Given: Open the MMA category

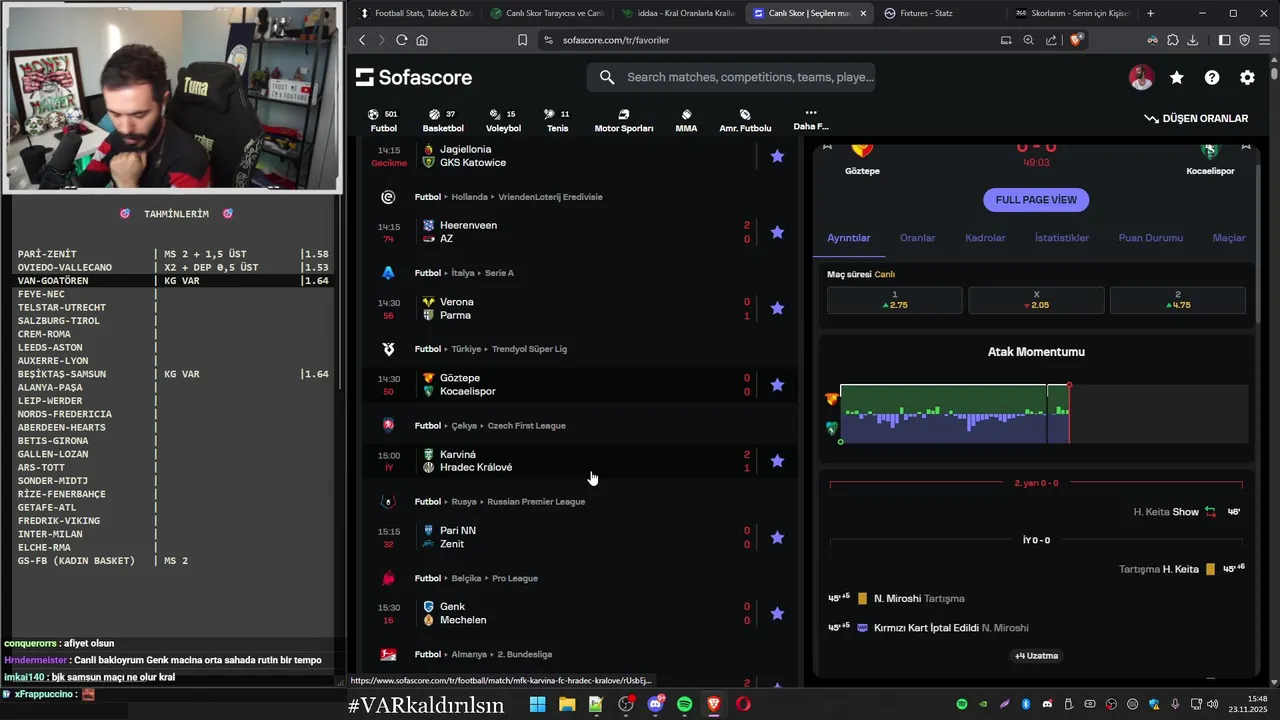Looking at the screenshot, I should [x=686, y=120].
